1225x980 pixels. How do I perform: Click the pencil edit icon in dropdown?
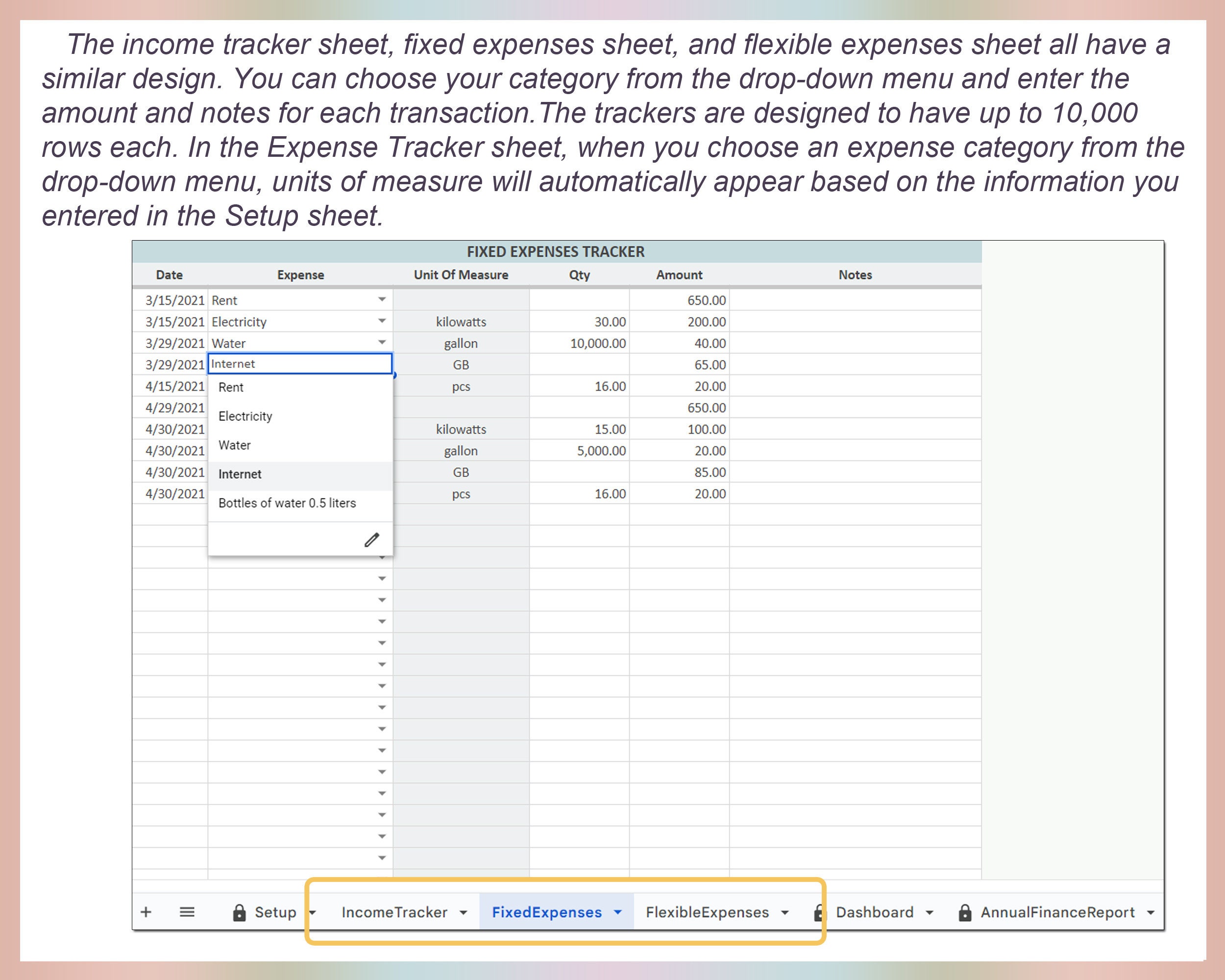pyautogui.click(x=371, y=539)
